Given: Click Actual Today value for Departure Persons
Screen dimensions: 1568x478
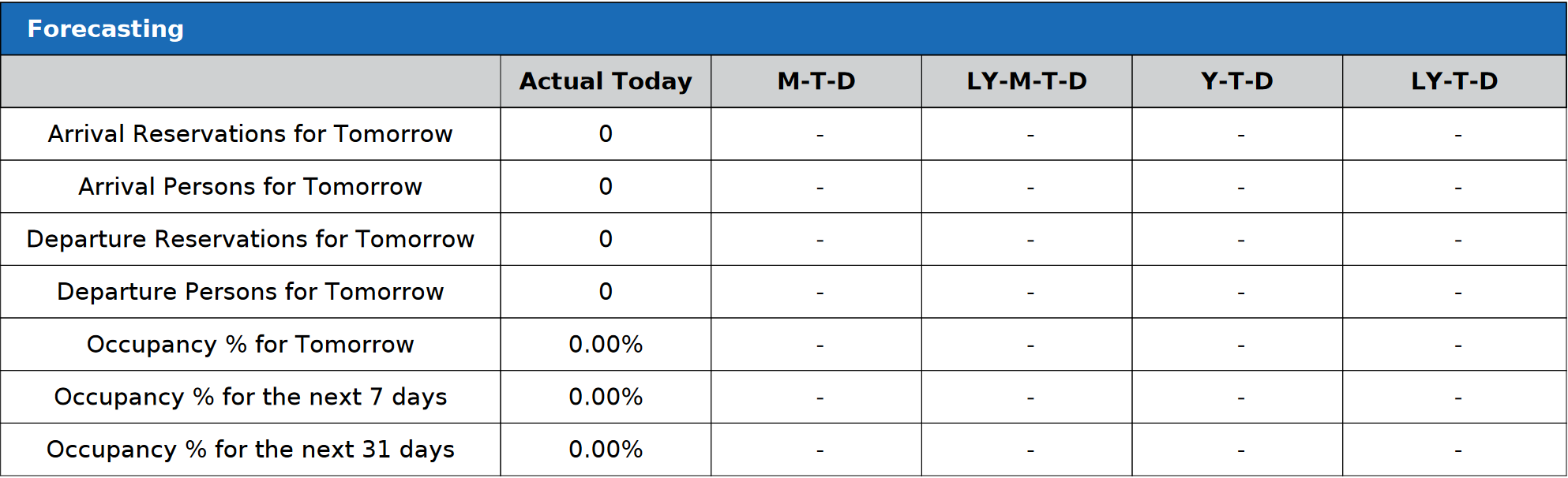Looking at the screenshot, I should coord(606,292).
